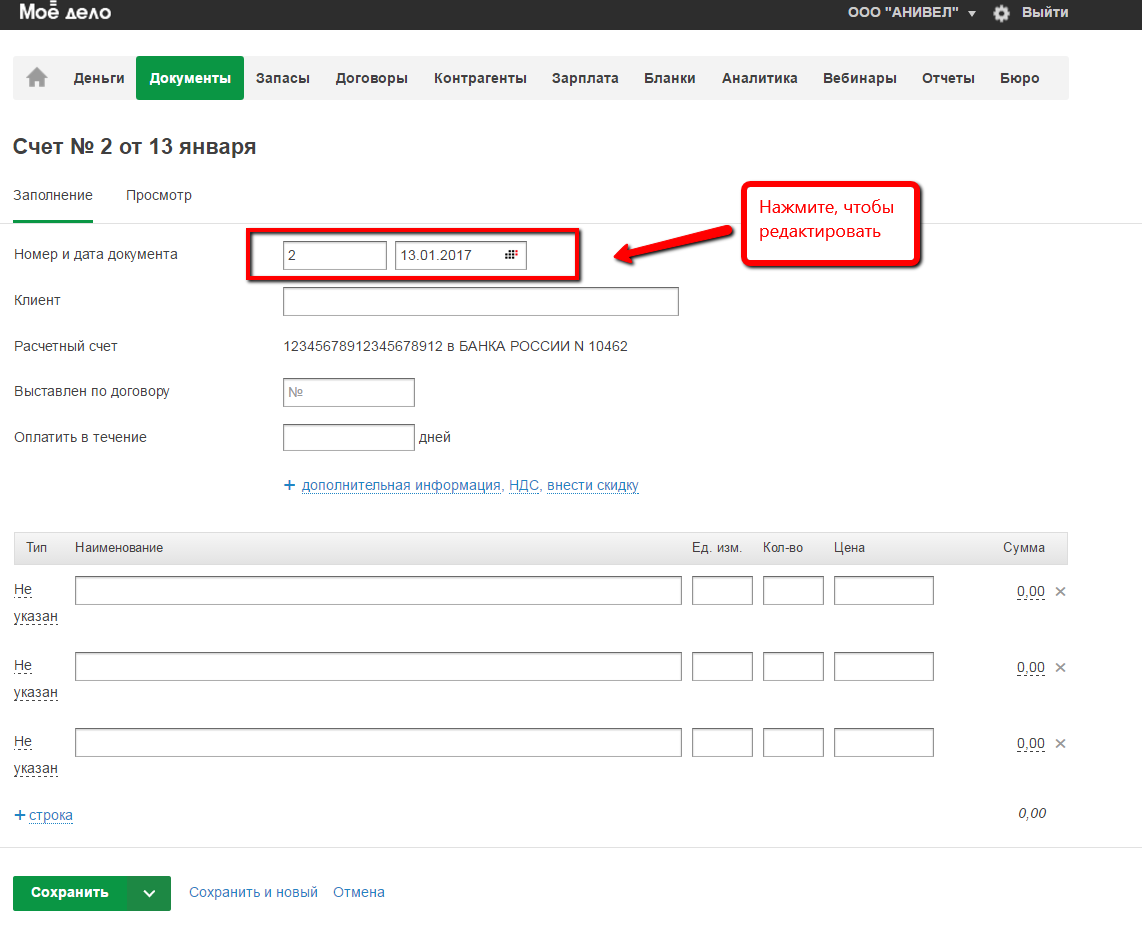Expand 'дополнительная информация' link
The width and height of the screenshot is (1142, 931).
point(400,485)
